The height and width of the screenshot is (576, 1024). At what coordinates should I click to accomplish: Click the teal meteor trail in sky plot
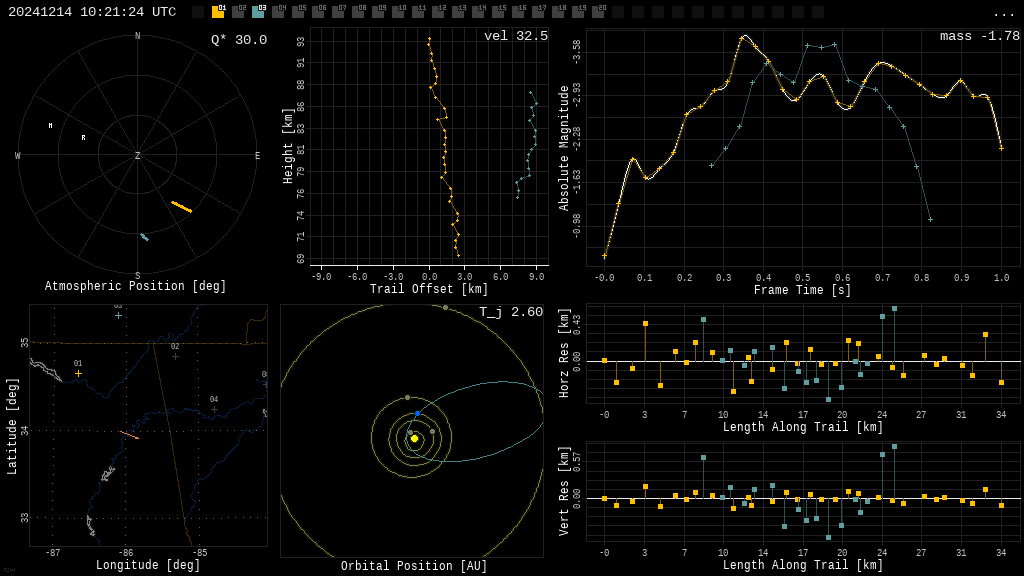point(144,237)
